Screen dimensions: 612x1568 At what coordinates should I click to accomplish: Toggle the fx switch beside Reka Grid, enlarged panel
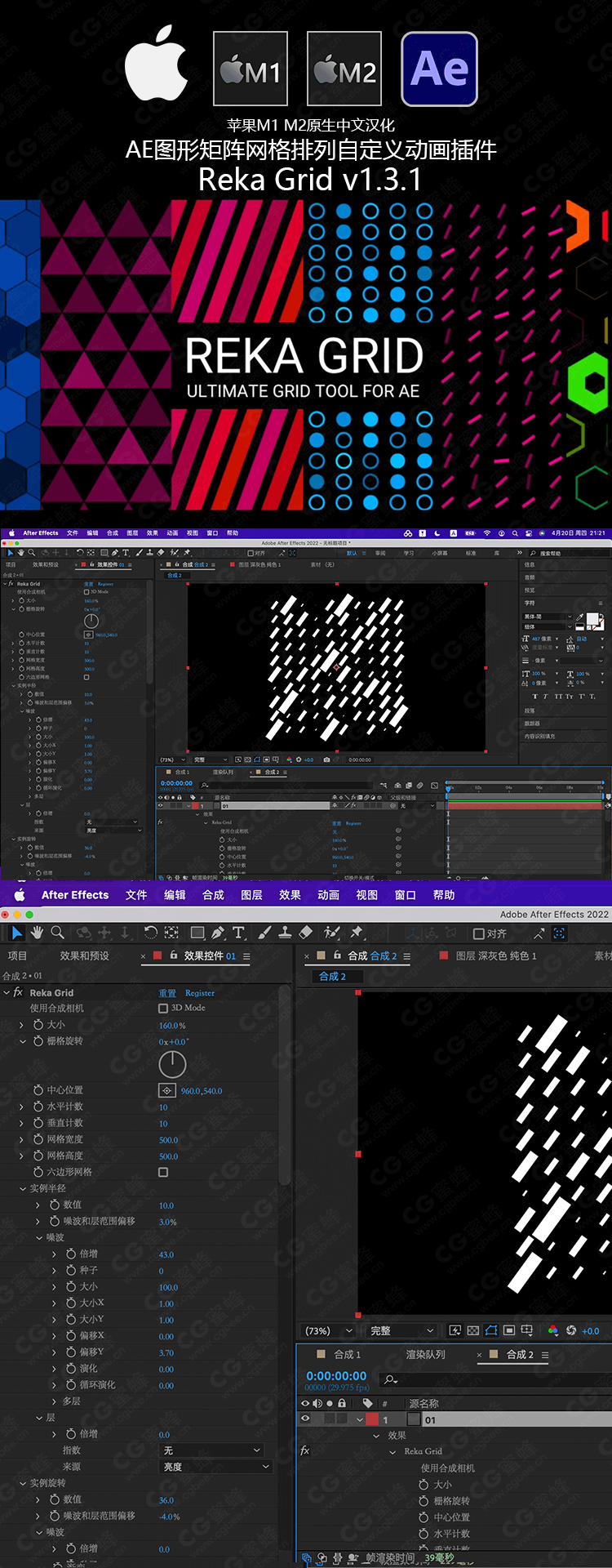point(18,992)
